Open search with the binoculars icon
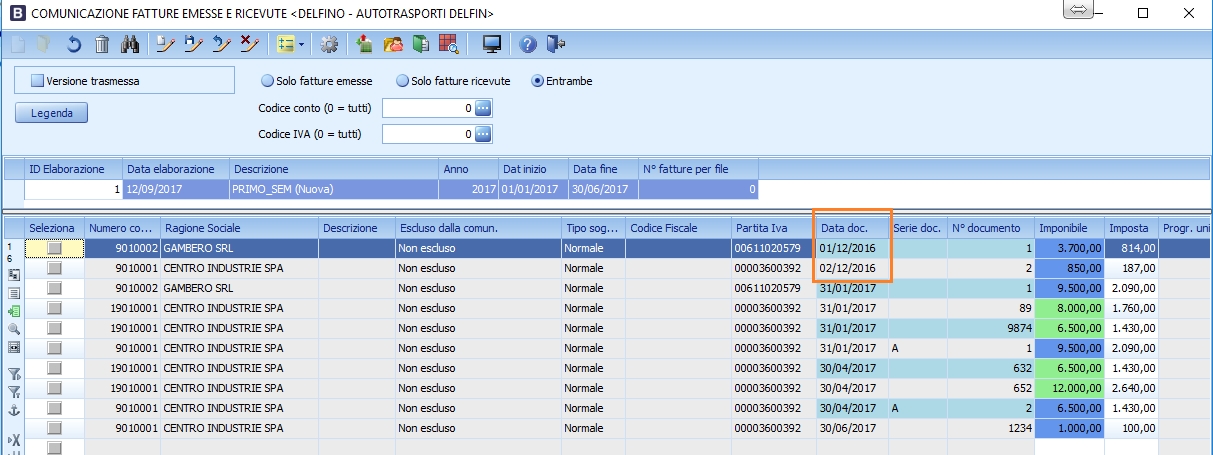Screen dimensions: 1213x455 (130, 44)
